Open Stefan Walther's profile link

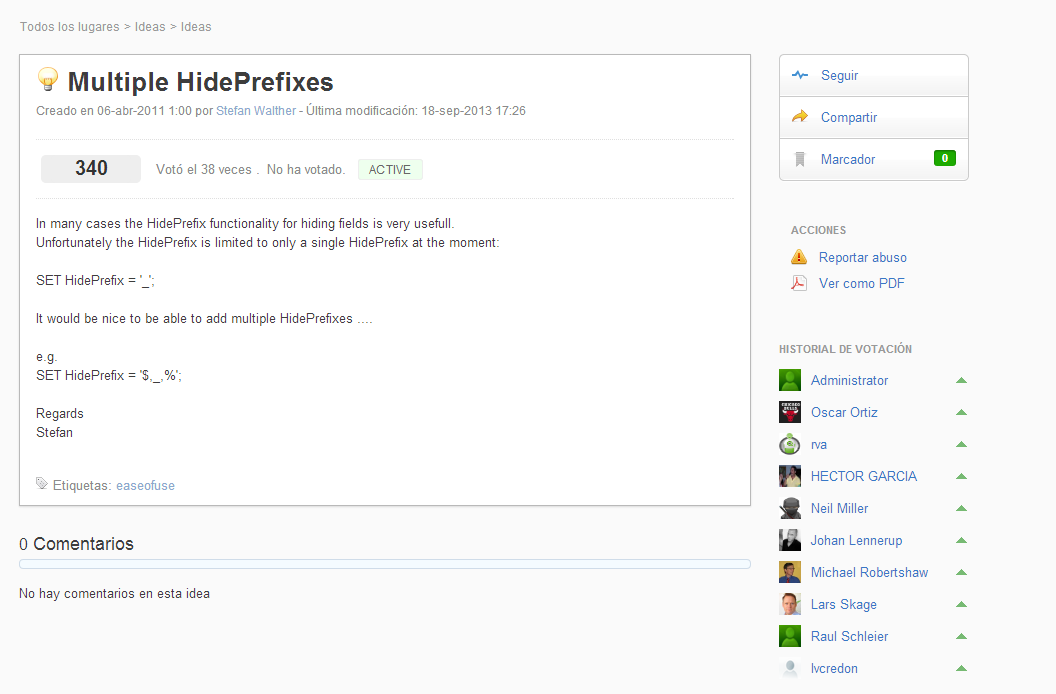(256, 111)
